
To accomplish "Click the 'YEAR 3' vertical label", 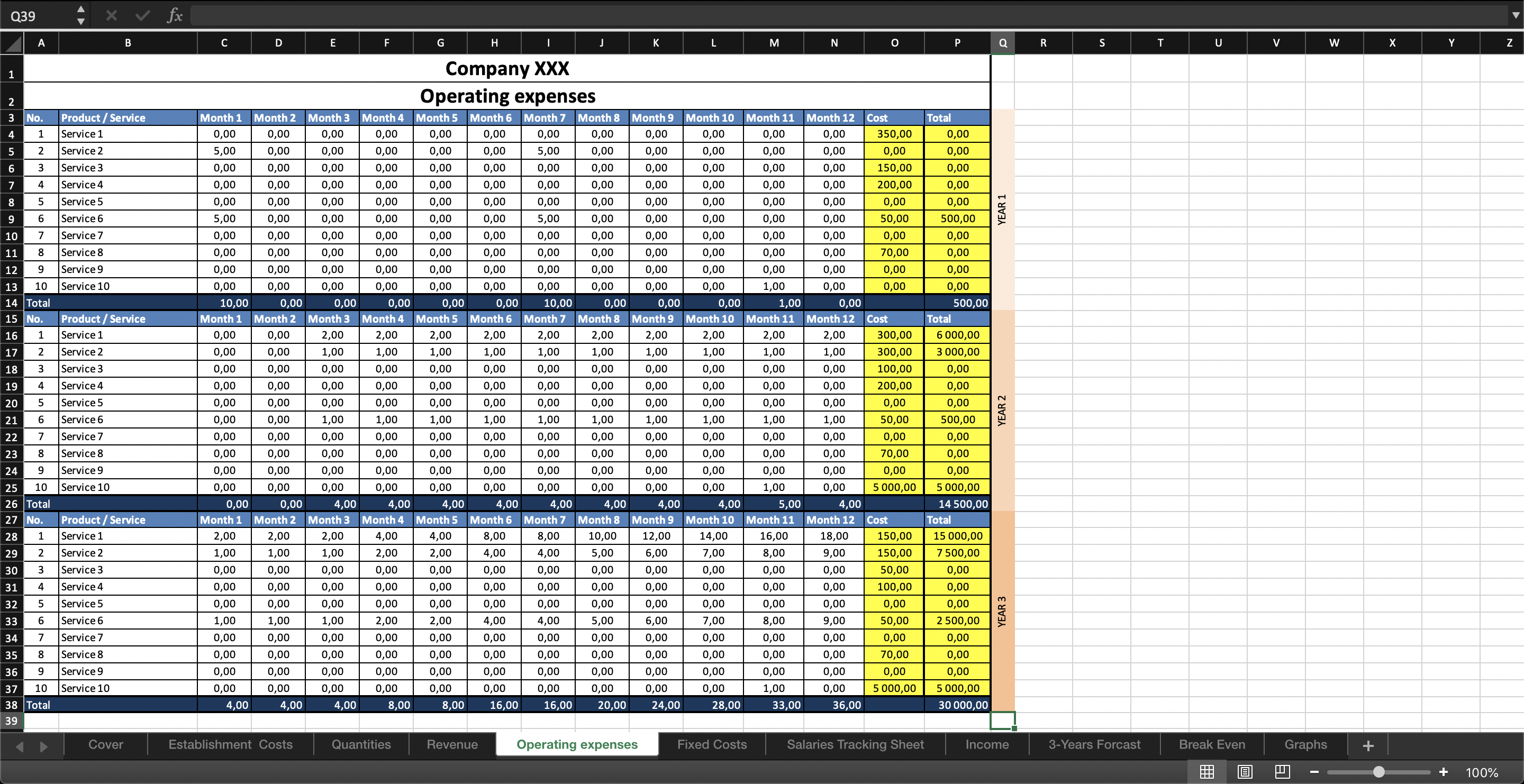I will coord(1002,612).
